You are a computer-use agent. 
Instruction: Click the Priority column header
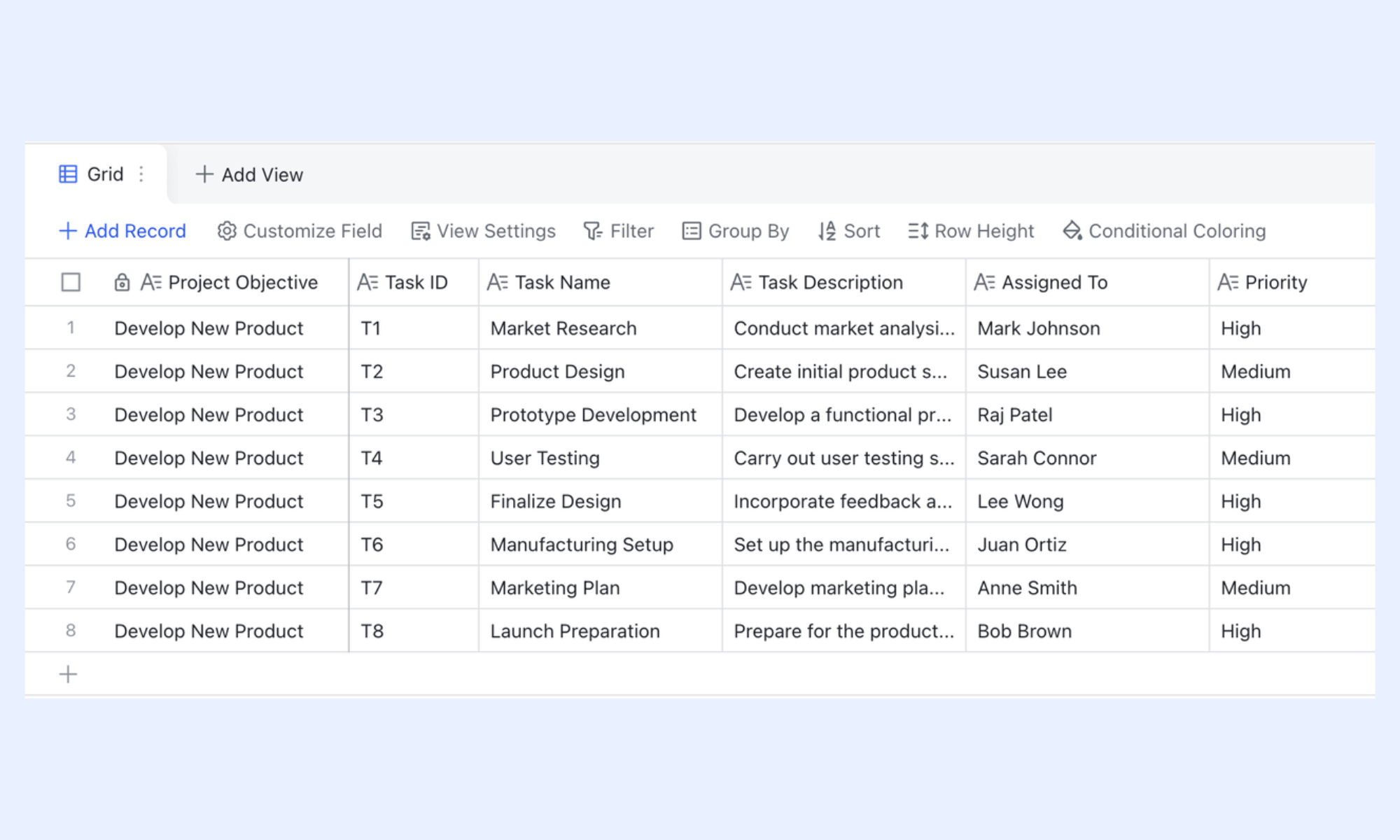point(1292,282)
